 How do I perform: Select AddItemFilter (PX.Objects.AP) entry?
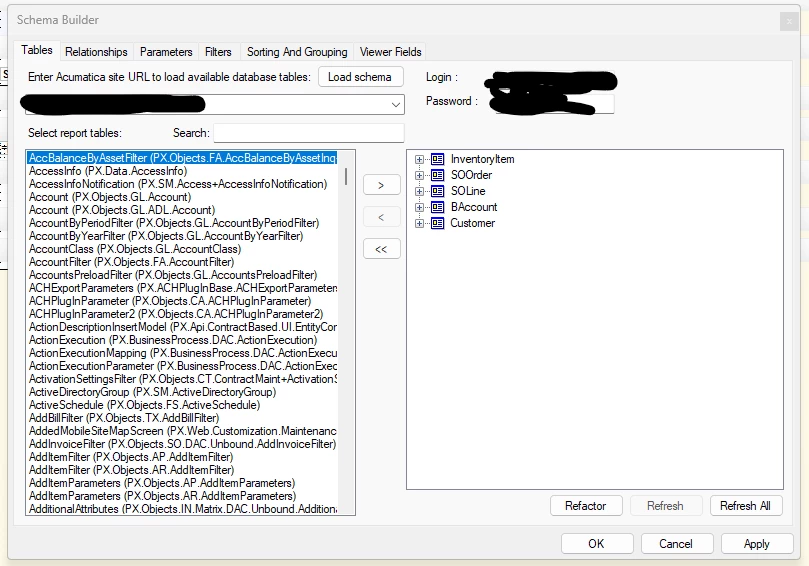(x=183, y=457)
